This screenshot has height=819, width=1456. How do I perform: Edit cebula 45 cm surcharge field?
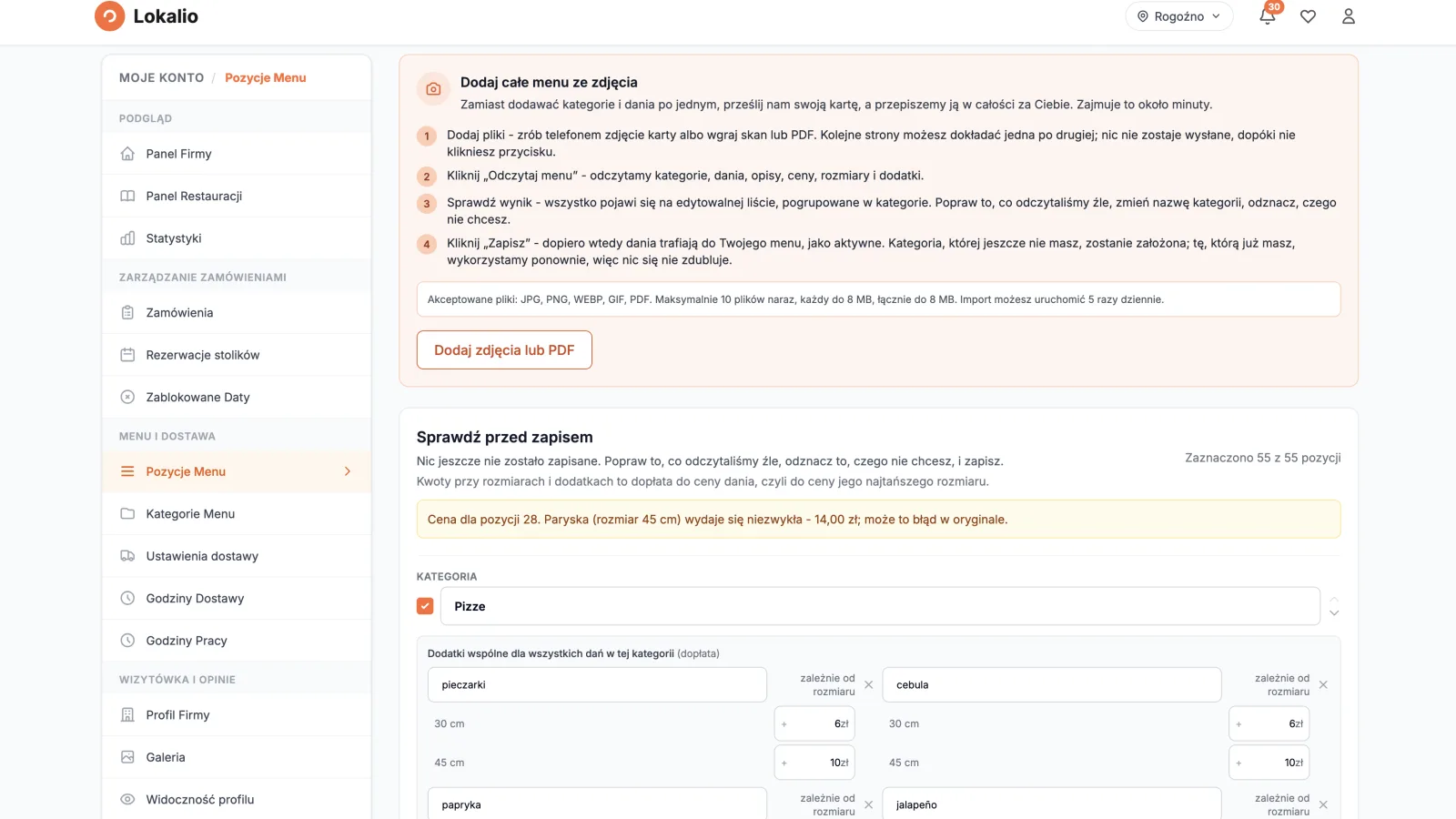tap(1269, 763)
